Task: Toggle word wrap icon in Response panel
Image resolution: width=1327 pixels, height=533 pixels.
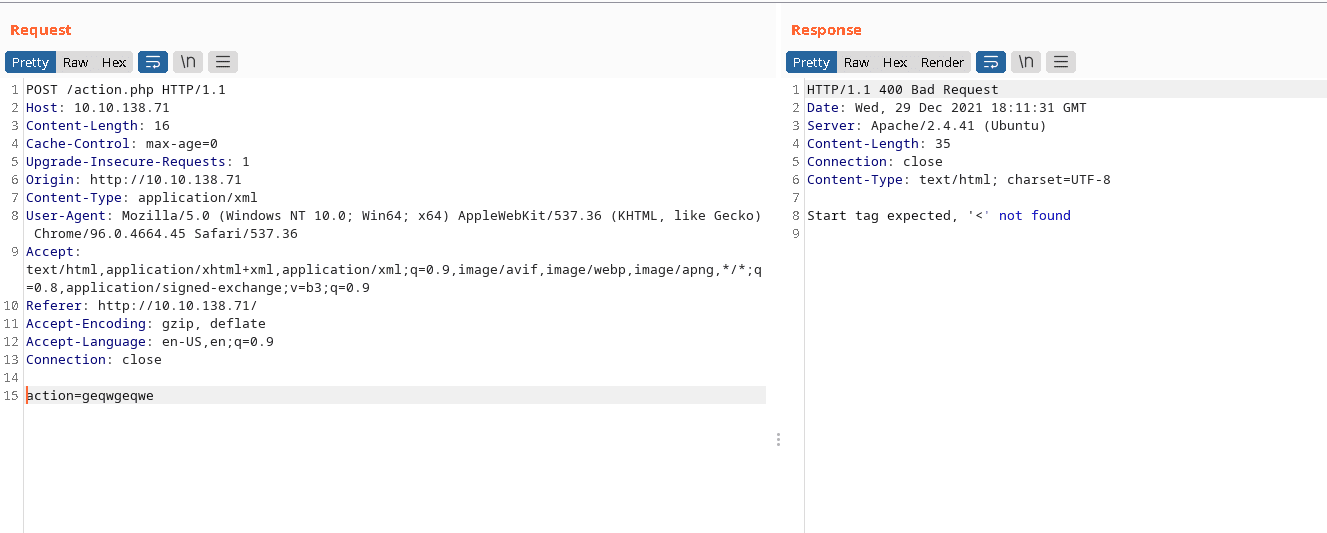Action: (991, 62)
